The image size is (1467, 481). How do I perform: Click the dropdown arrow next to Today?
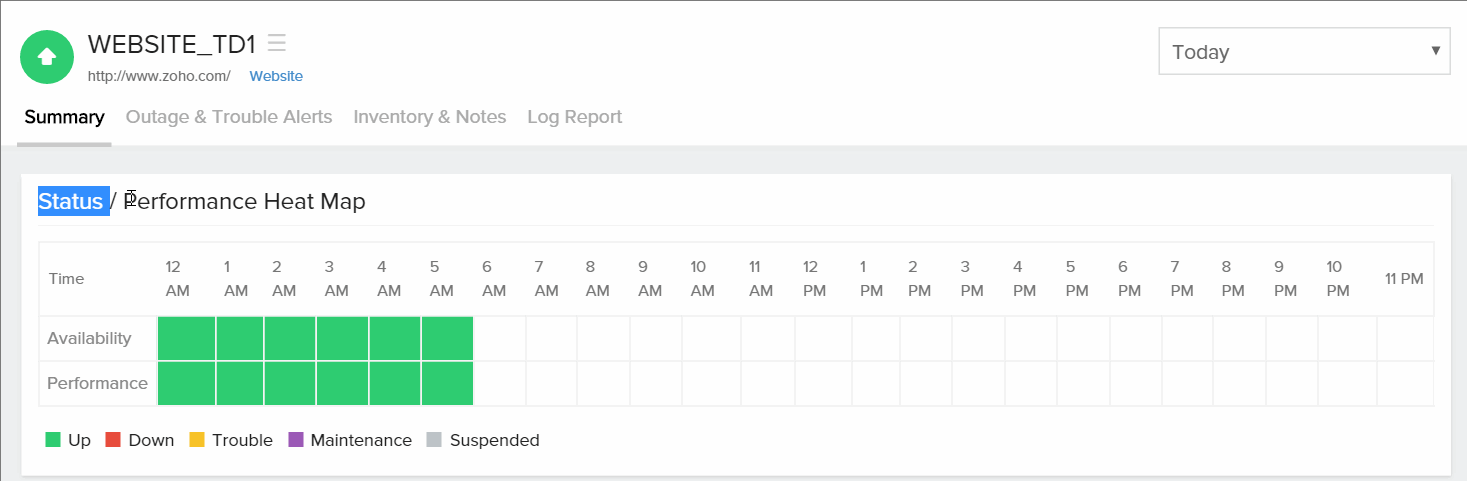[x=1436, y=51]
